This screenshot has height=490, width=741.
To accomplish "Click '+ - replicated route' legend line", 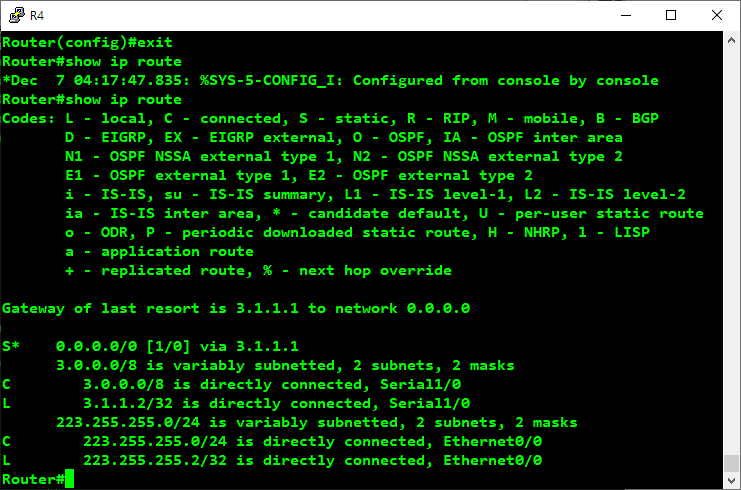I will point(258,270).
